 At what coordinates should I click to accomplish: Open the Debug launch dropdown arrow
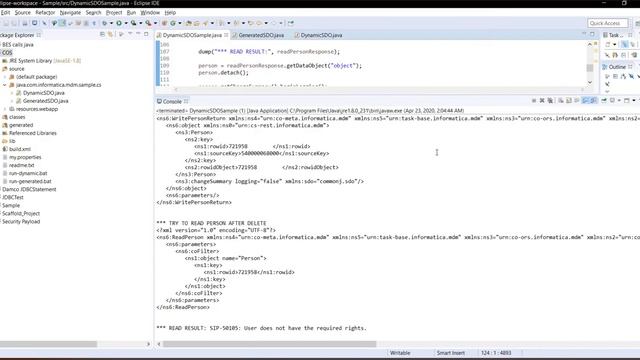(x=111, y=23)
